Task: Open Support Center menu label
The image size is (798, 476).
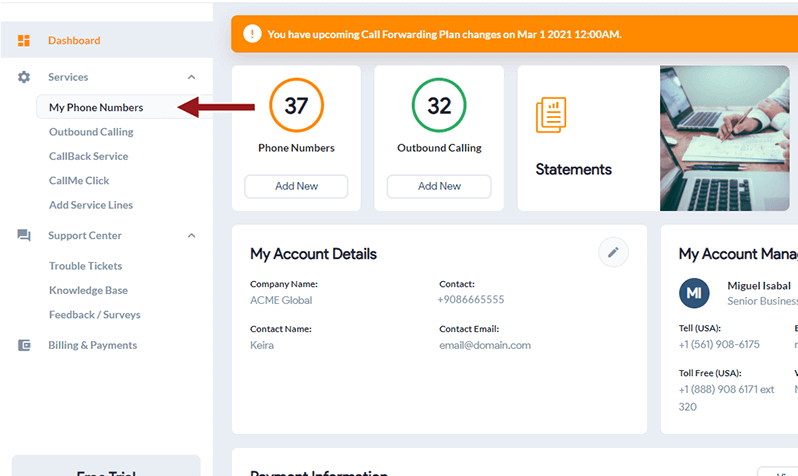Action: 85,235
